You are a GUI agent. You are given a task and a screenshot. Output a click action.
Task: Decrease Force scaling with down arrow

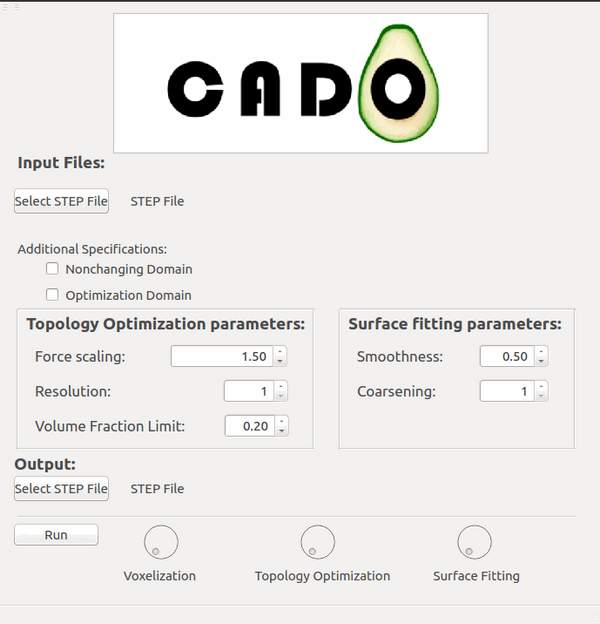pos(280,361)
